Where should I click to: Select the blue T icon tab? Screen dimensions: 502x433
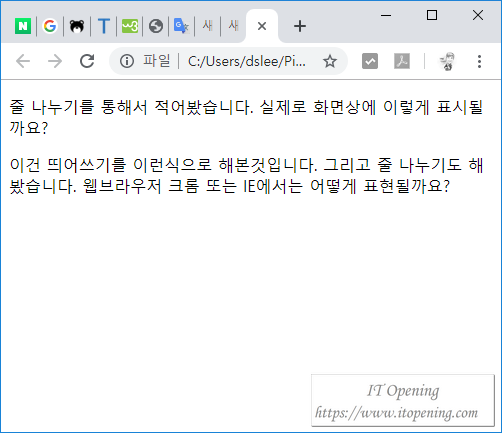[x=103, y=26]
